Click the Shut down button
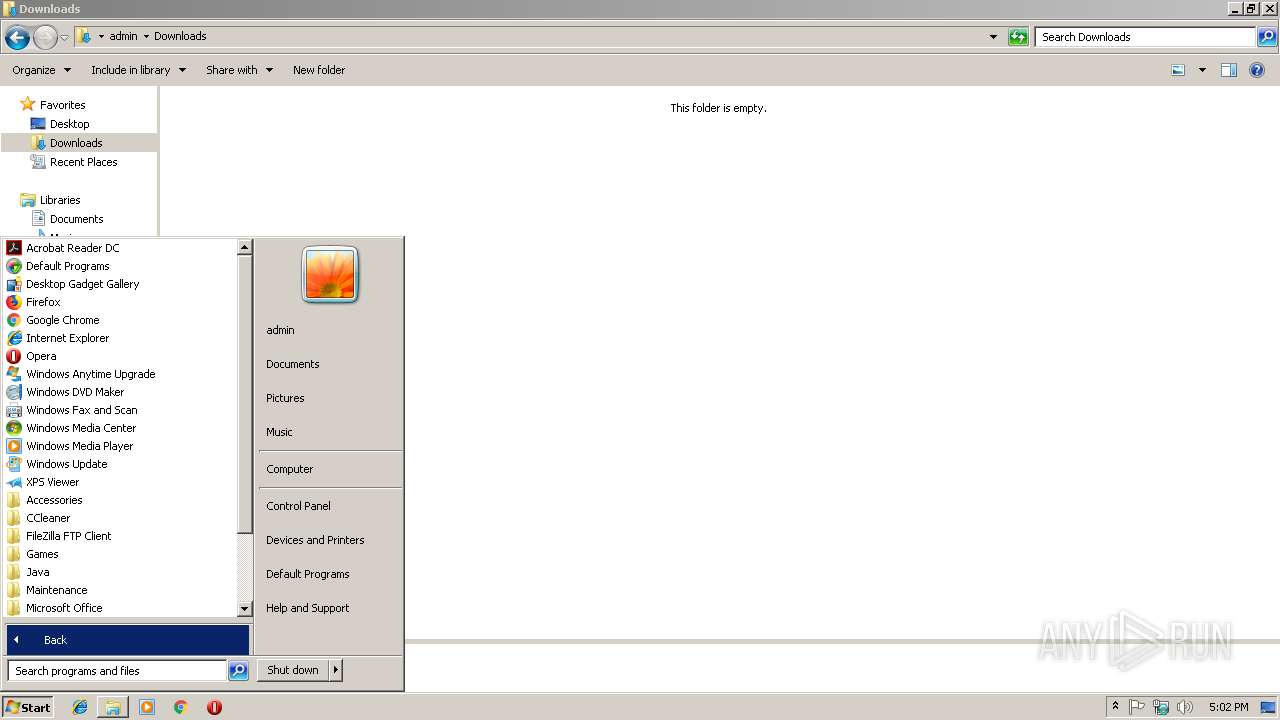 pyautogui.click(x=293, y=670)
